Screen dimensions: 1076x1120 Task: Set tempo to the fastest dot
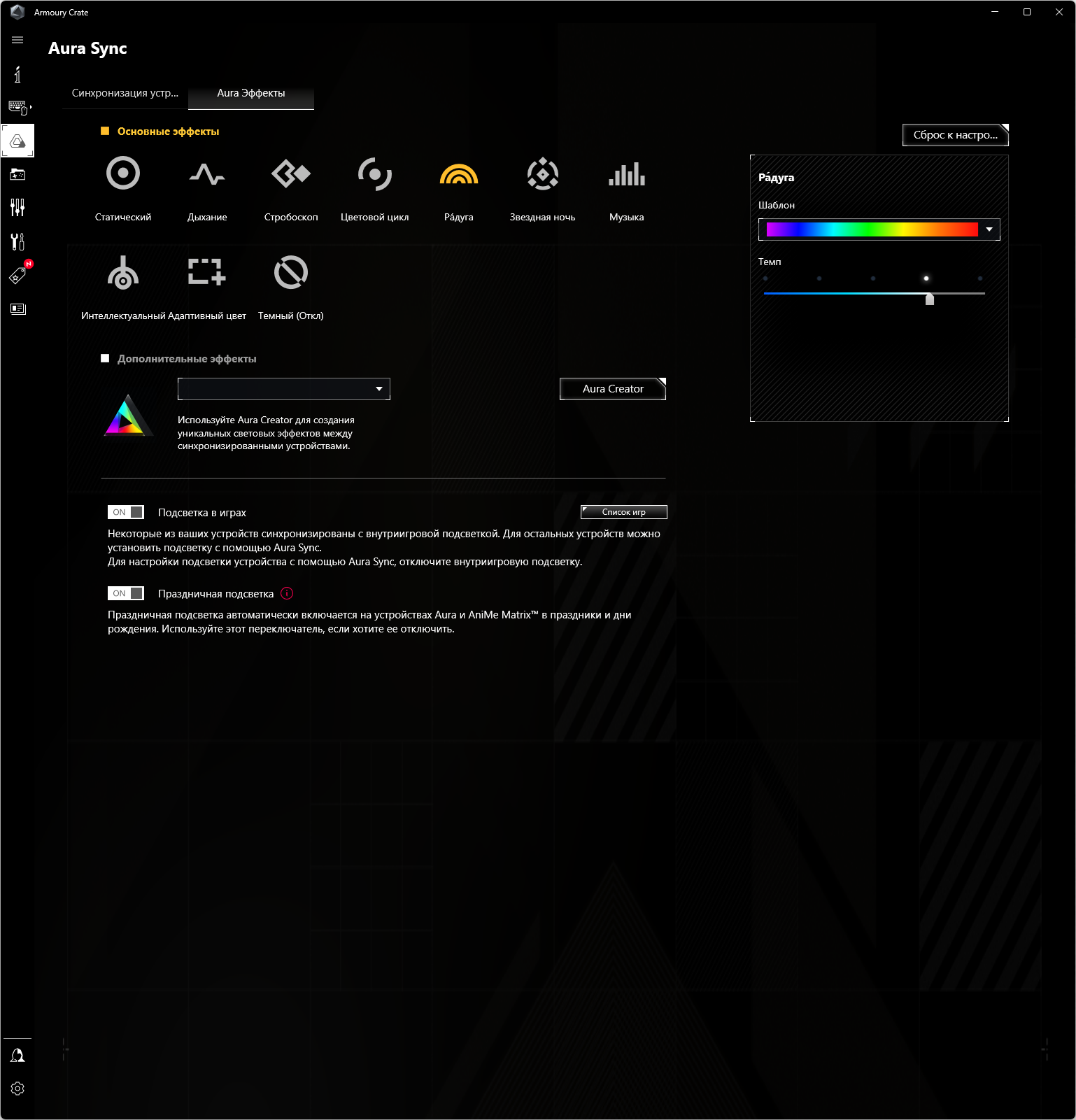coord(980,278)
